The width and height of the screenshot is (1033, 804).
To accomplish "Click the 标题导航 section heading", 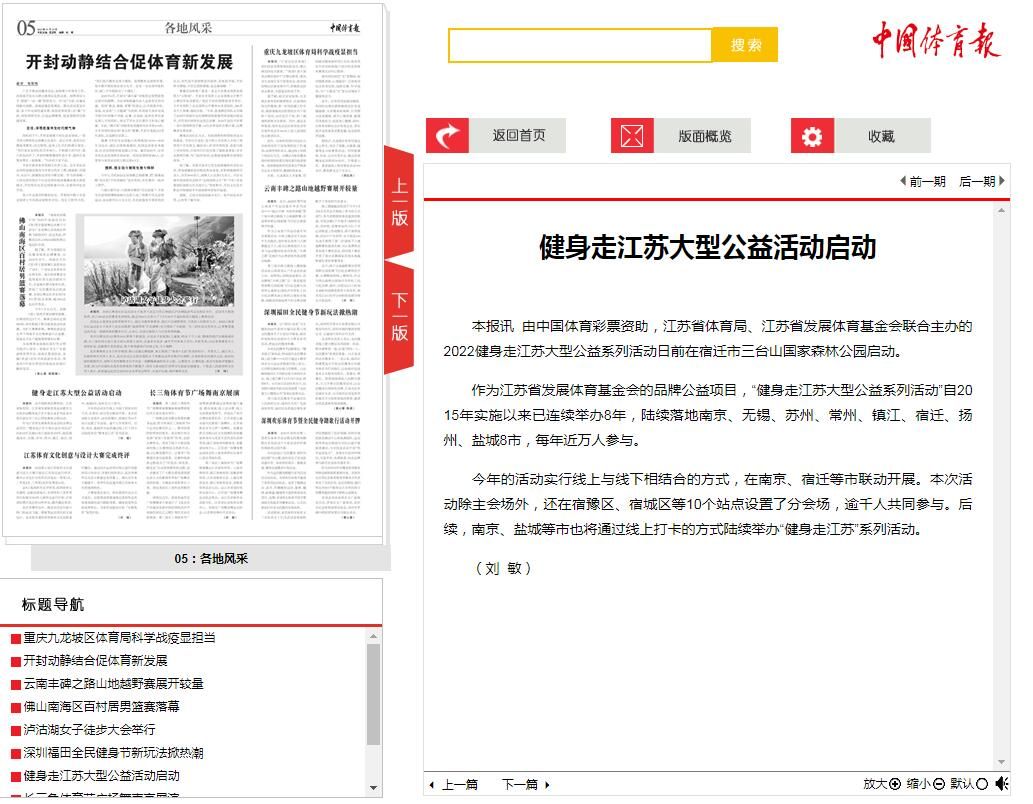I will click(53, 604).
